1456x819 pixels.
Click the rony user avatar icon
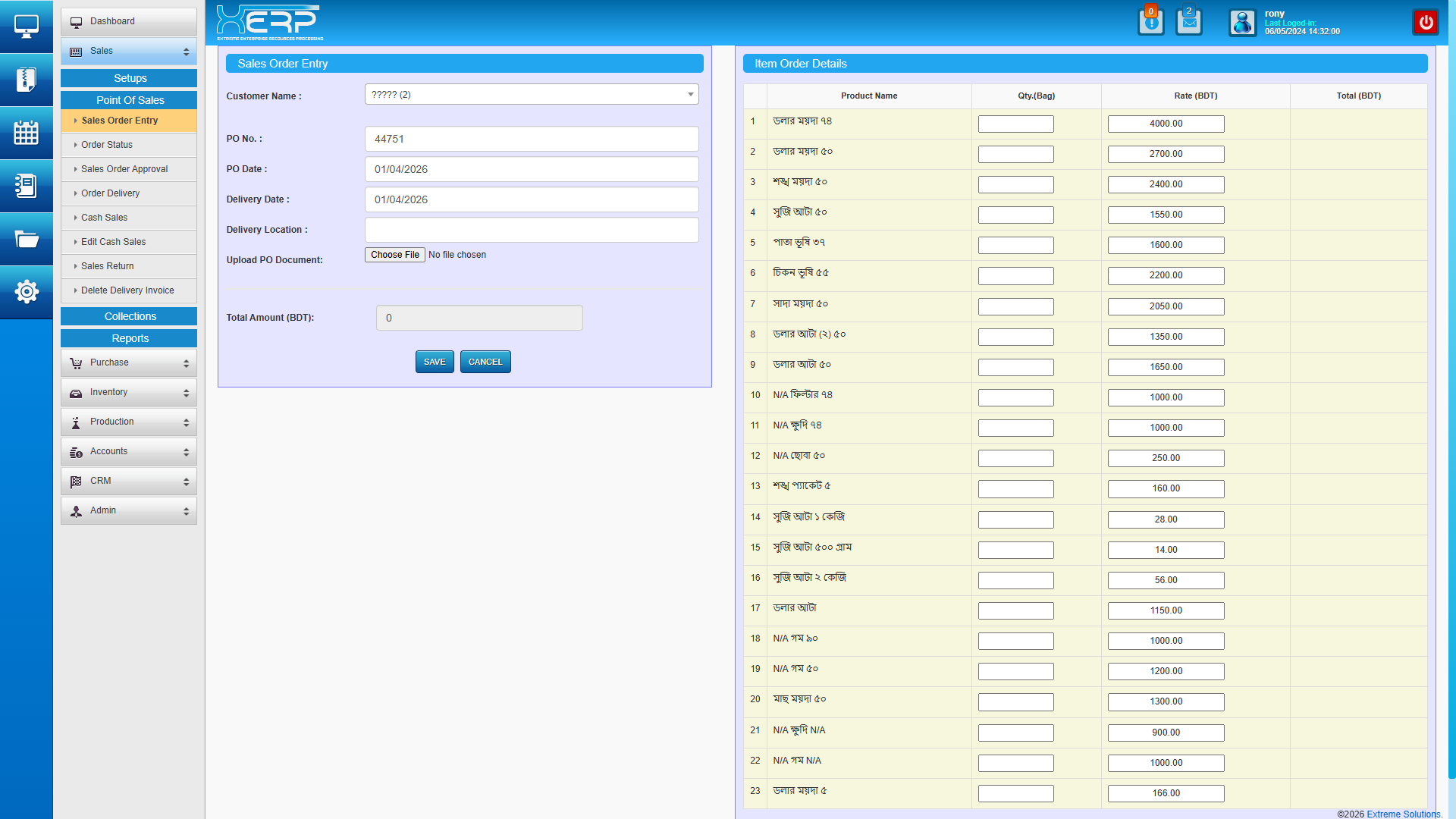[1242, 23]
